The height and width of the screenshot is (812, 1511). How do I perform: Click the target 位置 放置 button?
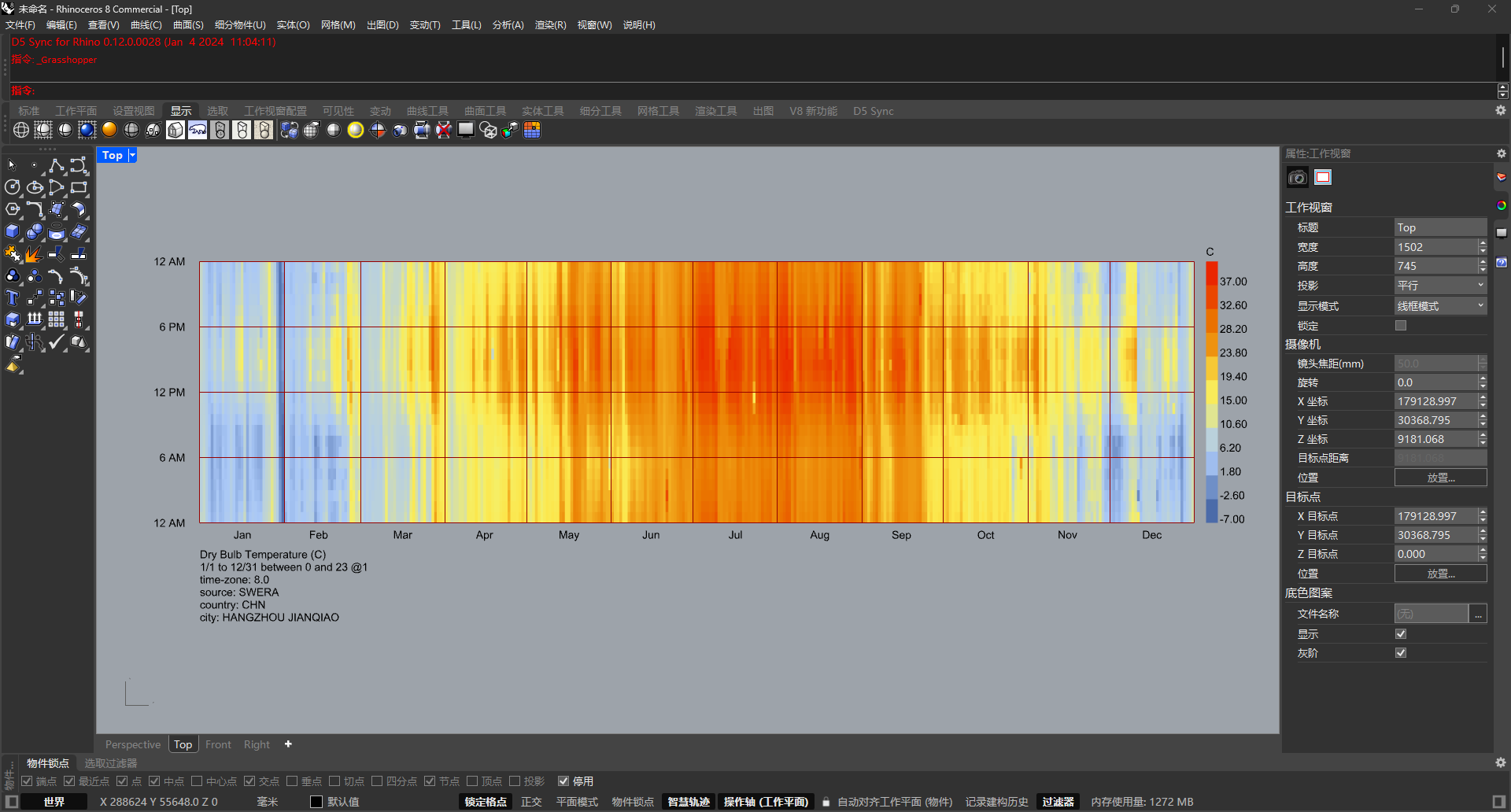click(x=1441, y=574)
